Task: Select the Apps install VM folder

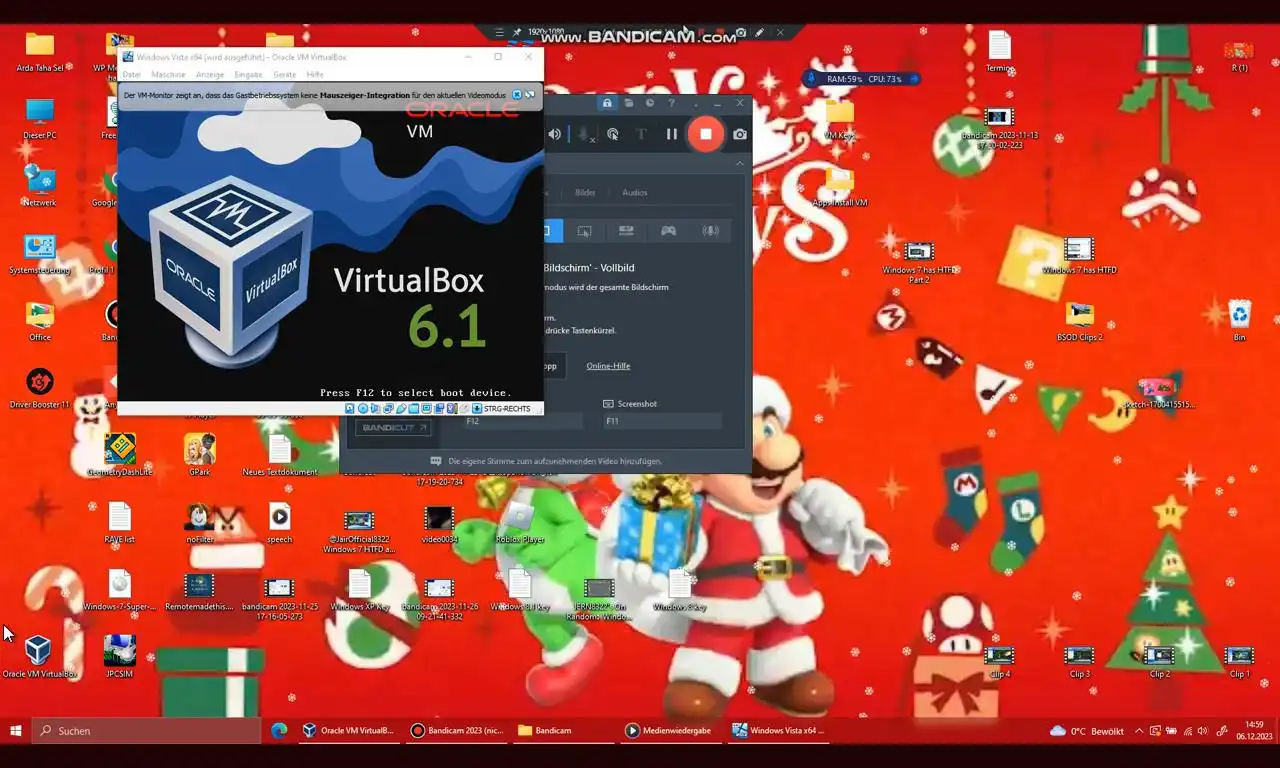Action: click(x=840, y=186)
